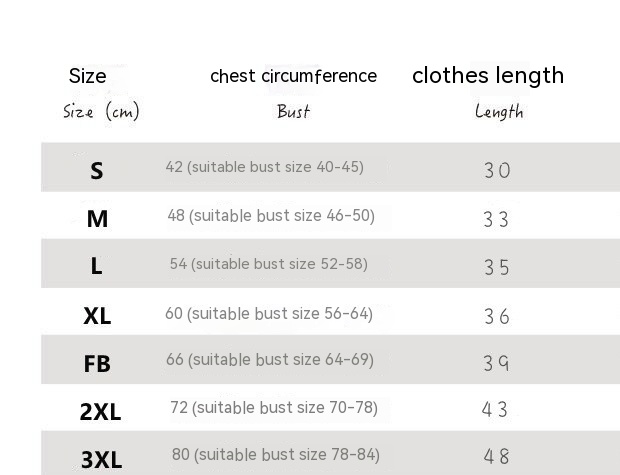Select the S size row label
The width and height of the screenshot is (620, 475).
point(97,171)
